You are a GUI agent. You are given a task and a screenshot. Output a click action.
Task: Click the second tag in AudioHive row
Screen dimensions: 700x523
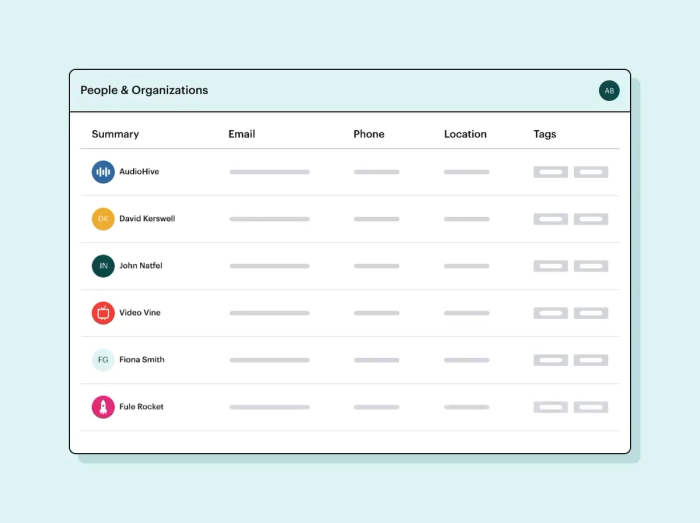(x=591, y=172)
